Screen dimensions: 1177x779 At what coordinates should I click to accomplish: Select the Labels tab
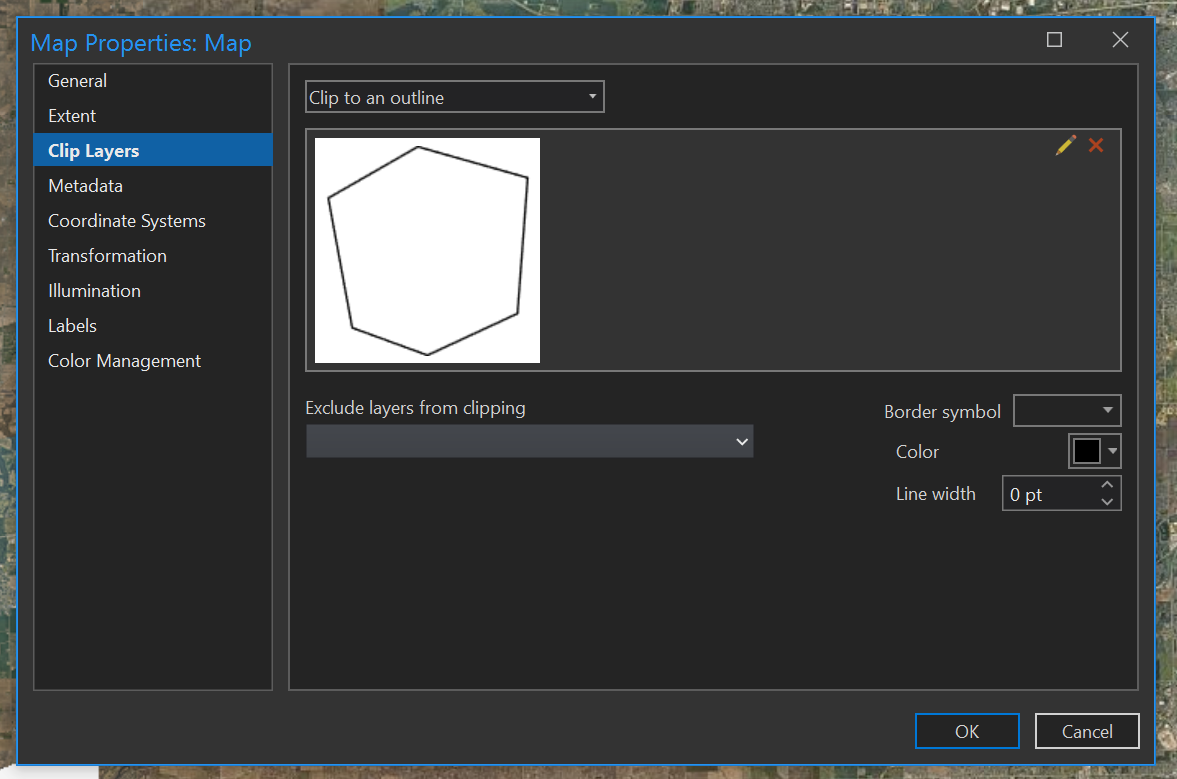click(72, 325)
